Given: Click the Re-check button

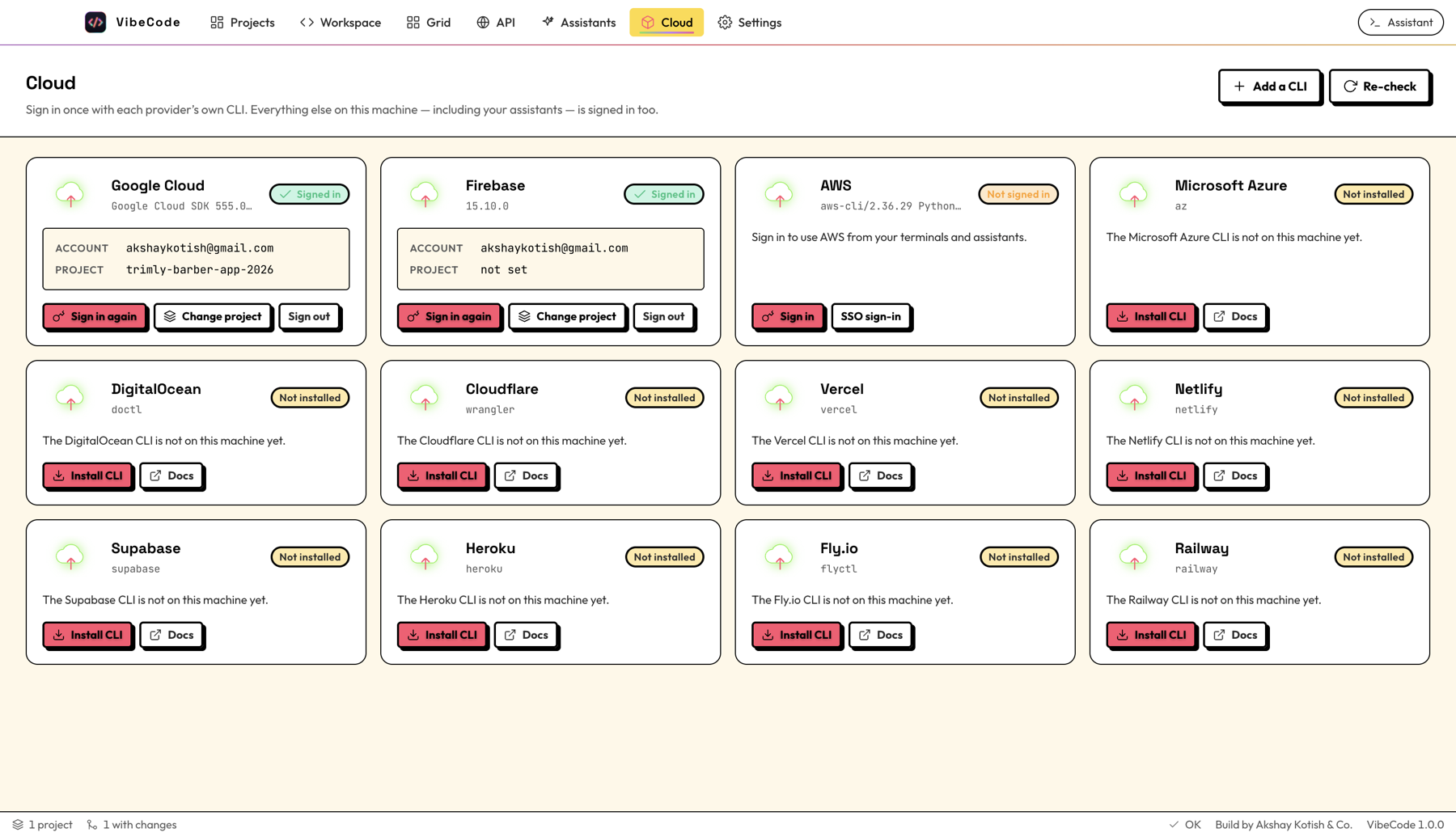Looking at the screenshot, I should [1379, 86].
